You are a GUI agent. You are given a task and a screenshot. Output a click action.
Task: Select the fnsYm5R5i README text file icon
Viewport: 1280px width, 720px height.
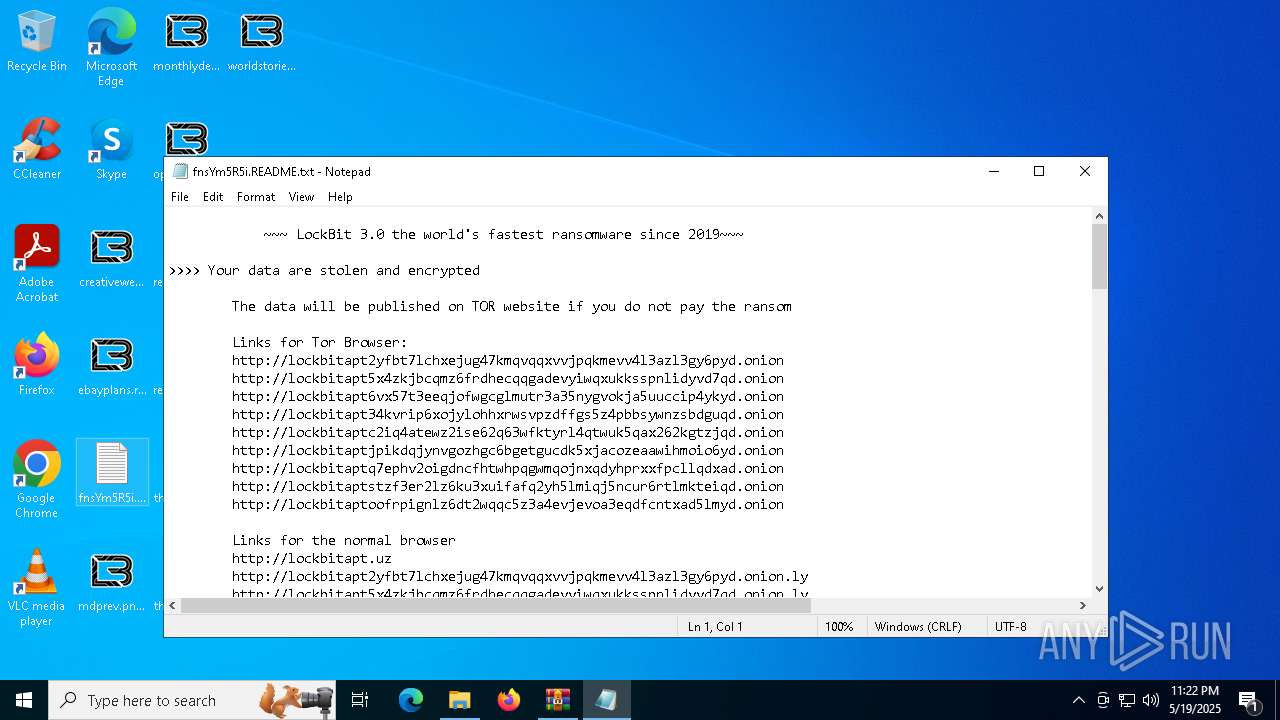point(111,472)
